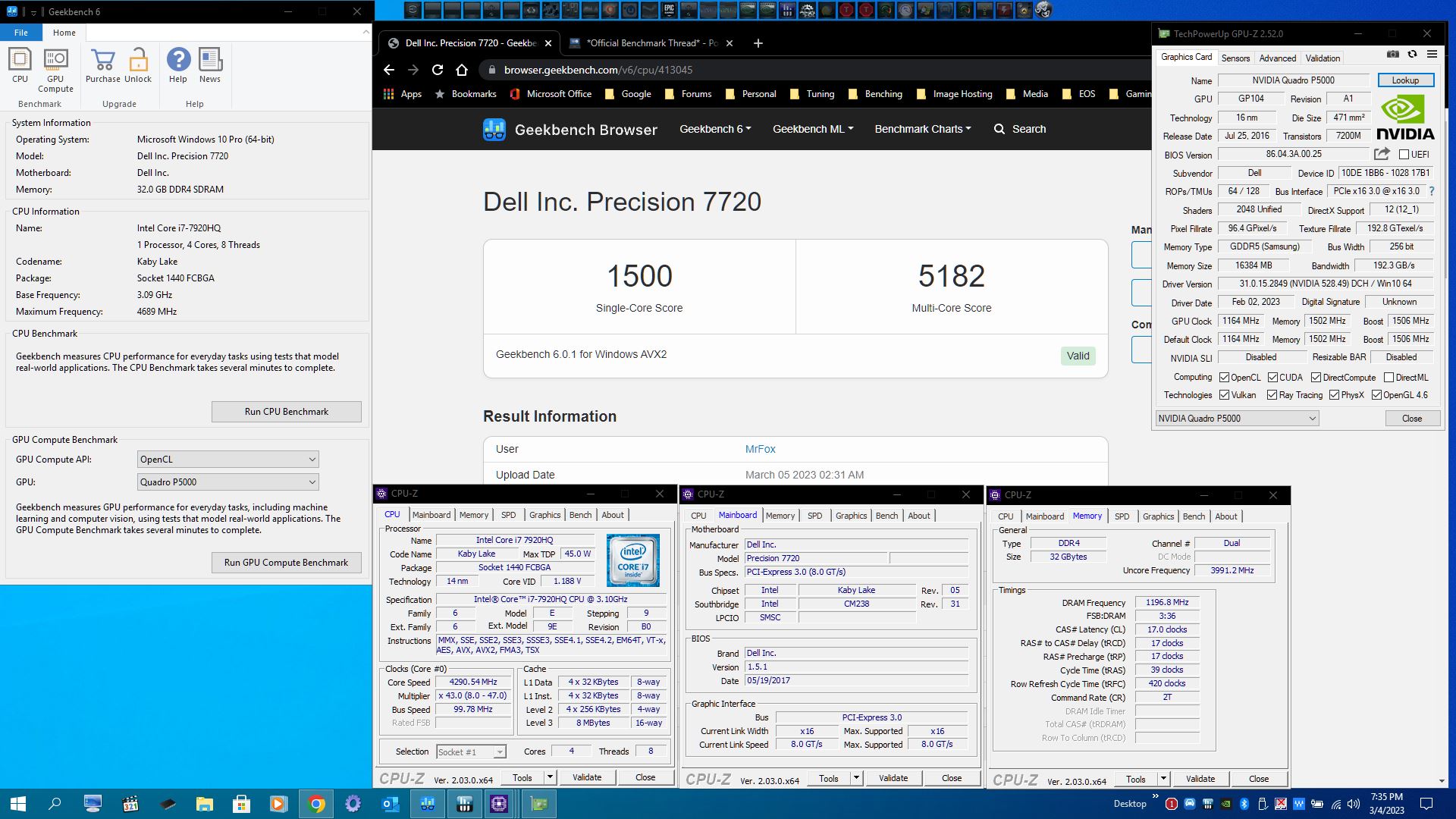Toggle the PhysX checkbox in GPU-Z

pyautogui.click(x=1334, y=395)
